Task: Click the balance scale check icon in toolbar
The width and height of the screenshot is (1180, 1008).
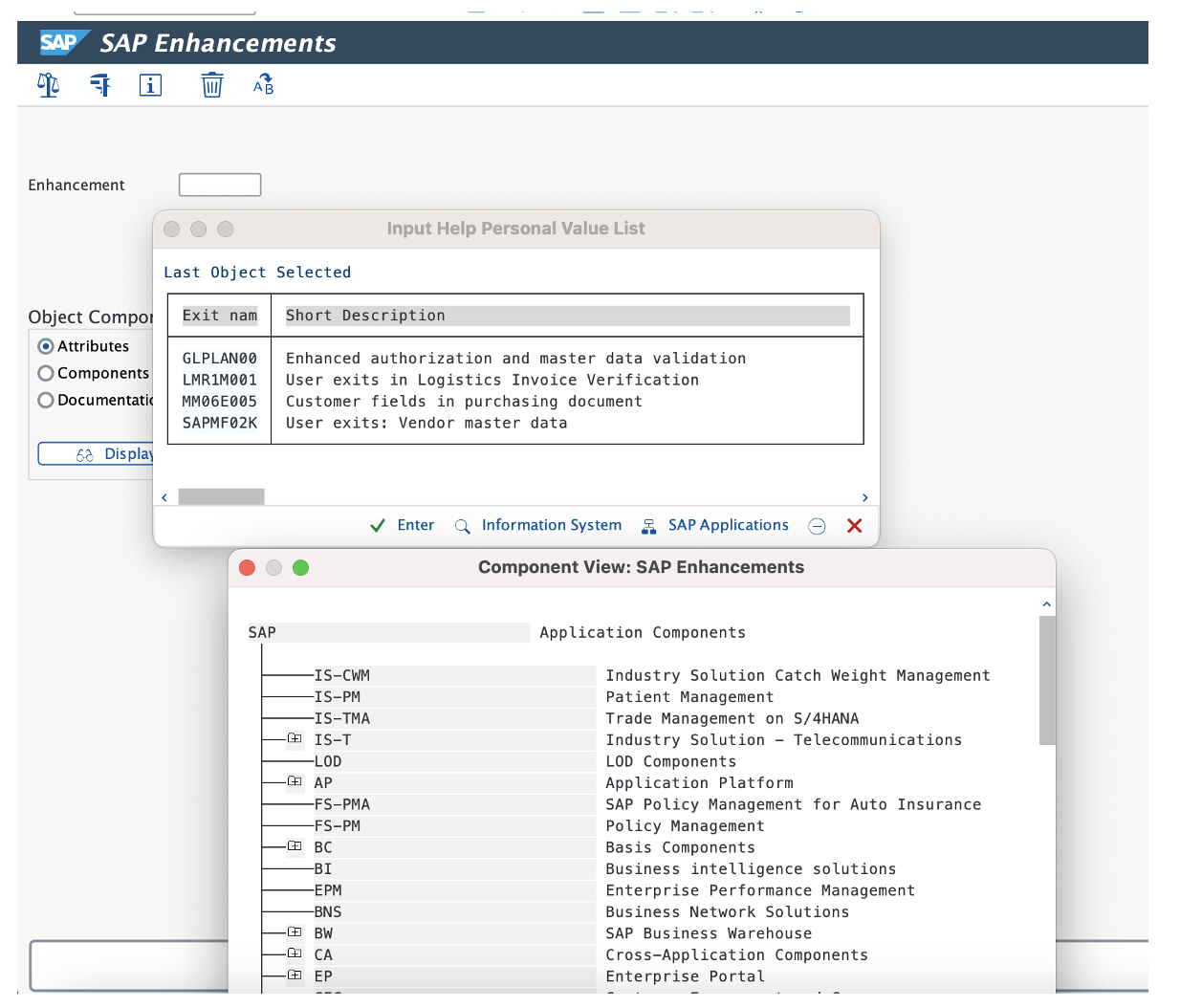Action: pyautogui.click(x=48, y=85)
